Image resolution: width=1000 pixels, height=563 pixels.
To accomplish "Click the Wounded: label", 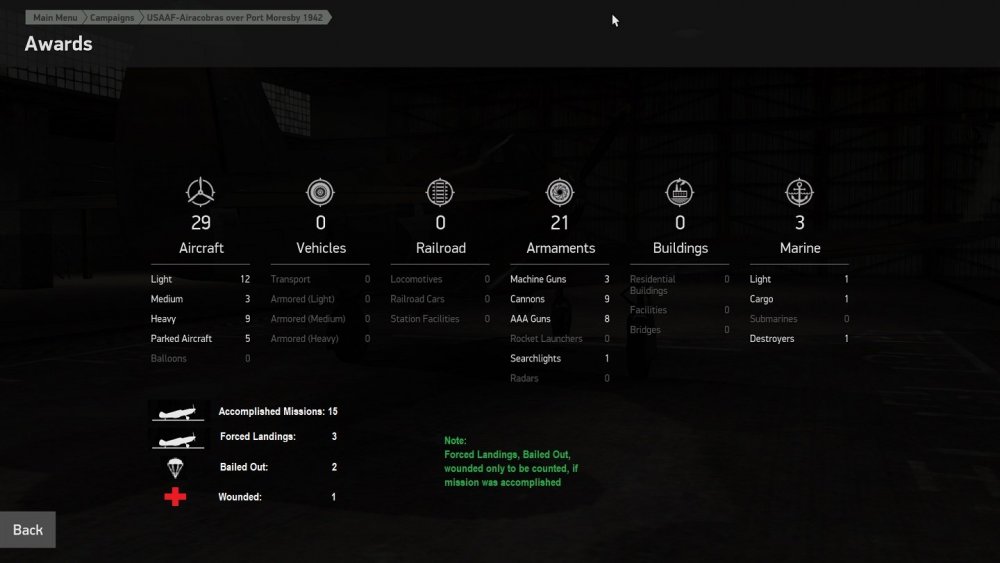I will pos(240,497).
